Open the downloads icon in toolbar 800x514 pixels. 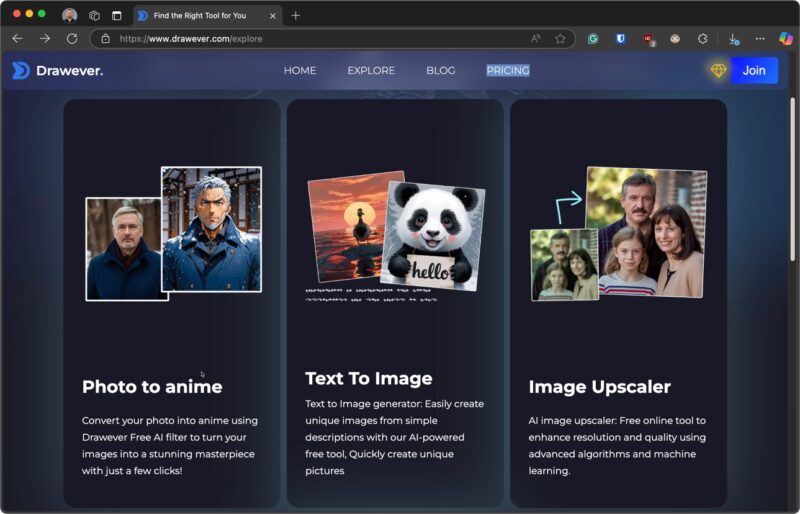coord(733,38)
